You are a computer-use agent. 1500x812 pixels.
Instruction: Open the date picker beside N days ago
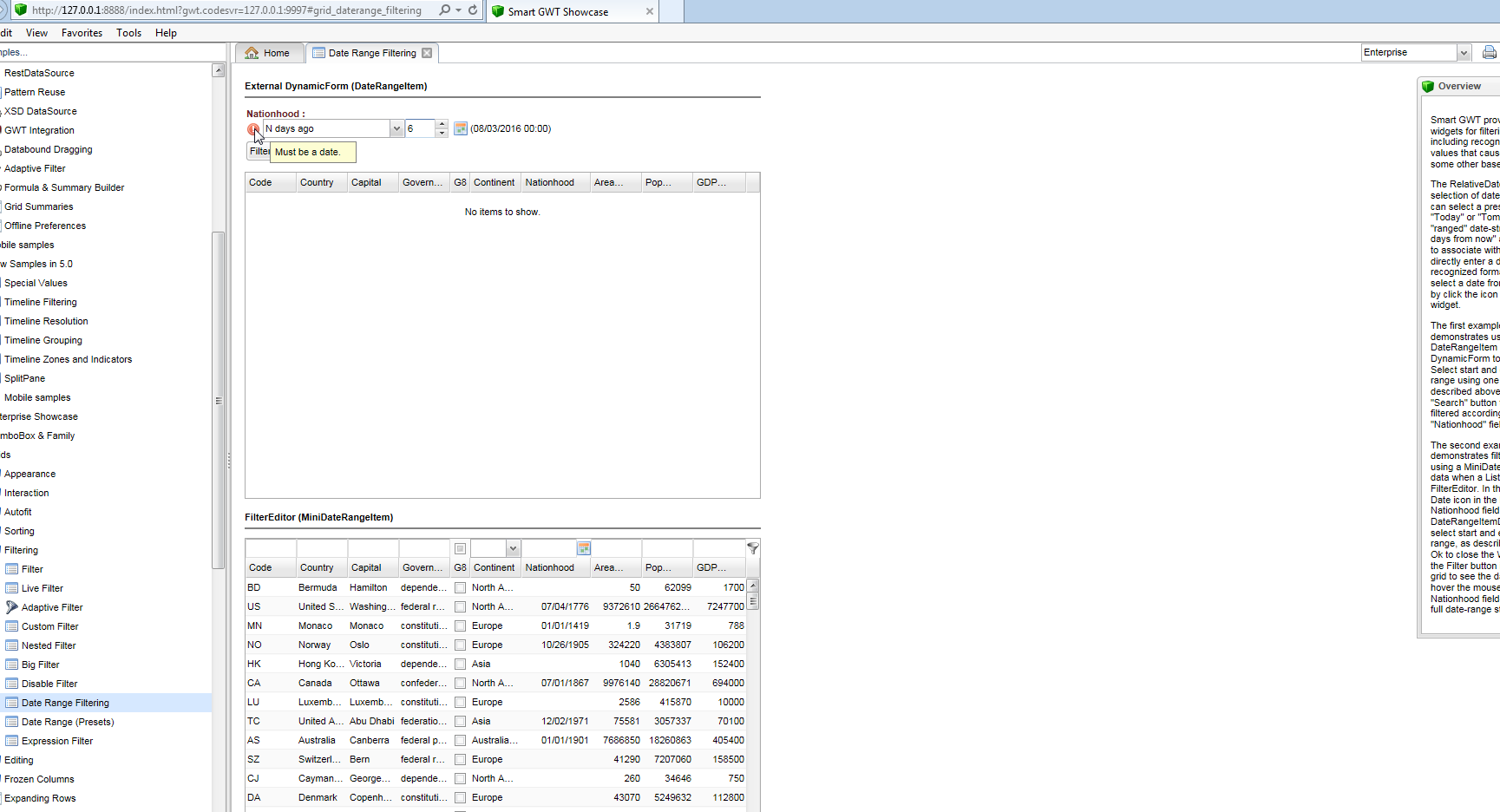[x=461, y=128]
